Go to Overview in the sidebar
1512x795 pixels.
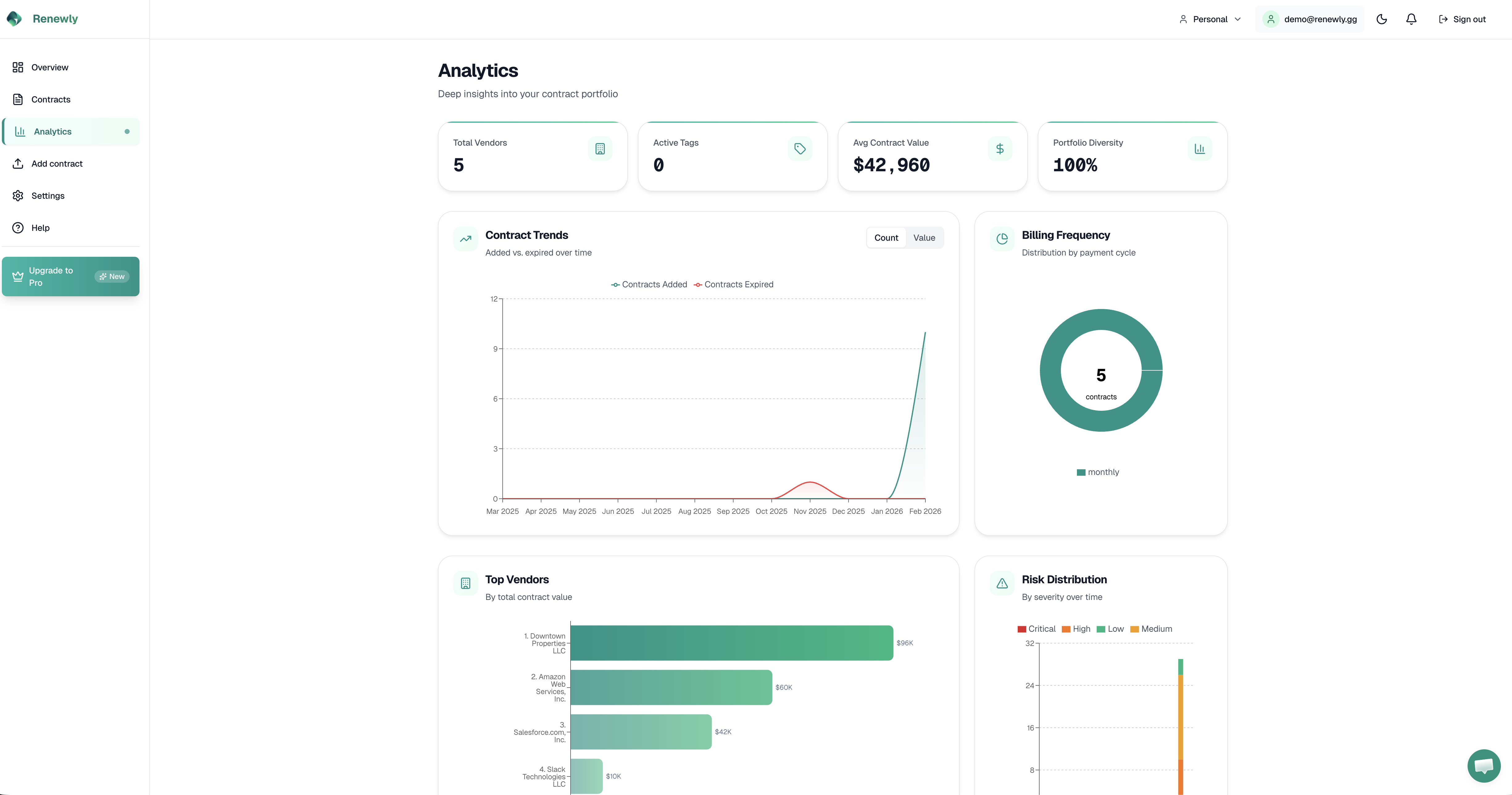click(49, 67)
